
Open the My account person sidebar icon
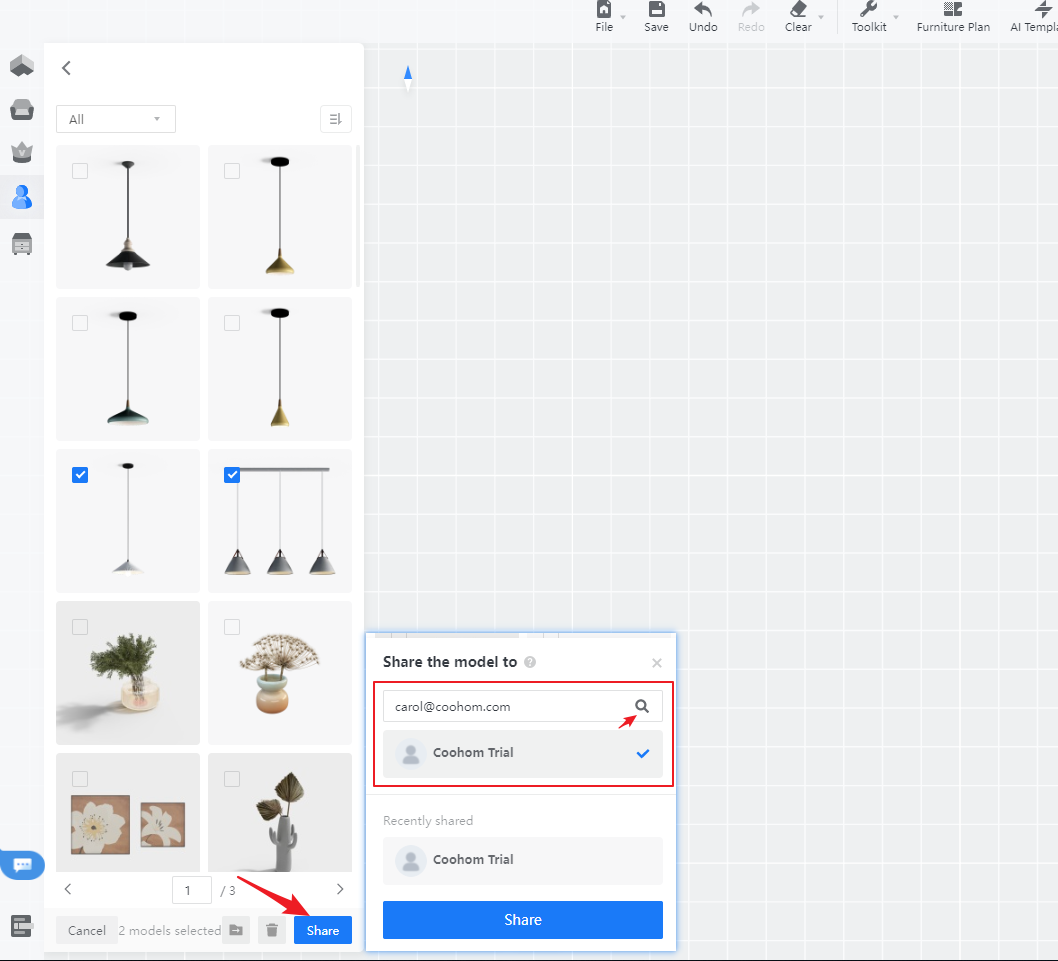(22, 197)
